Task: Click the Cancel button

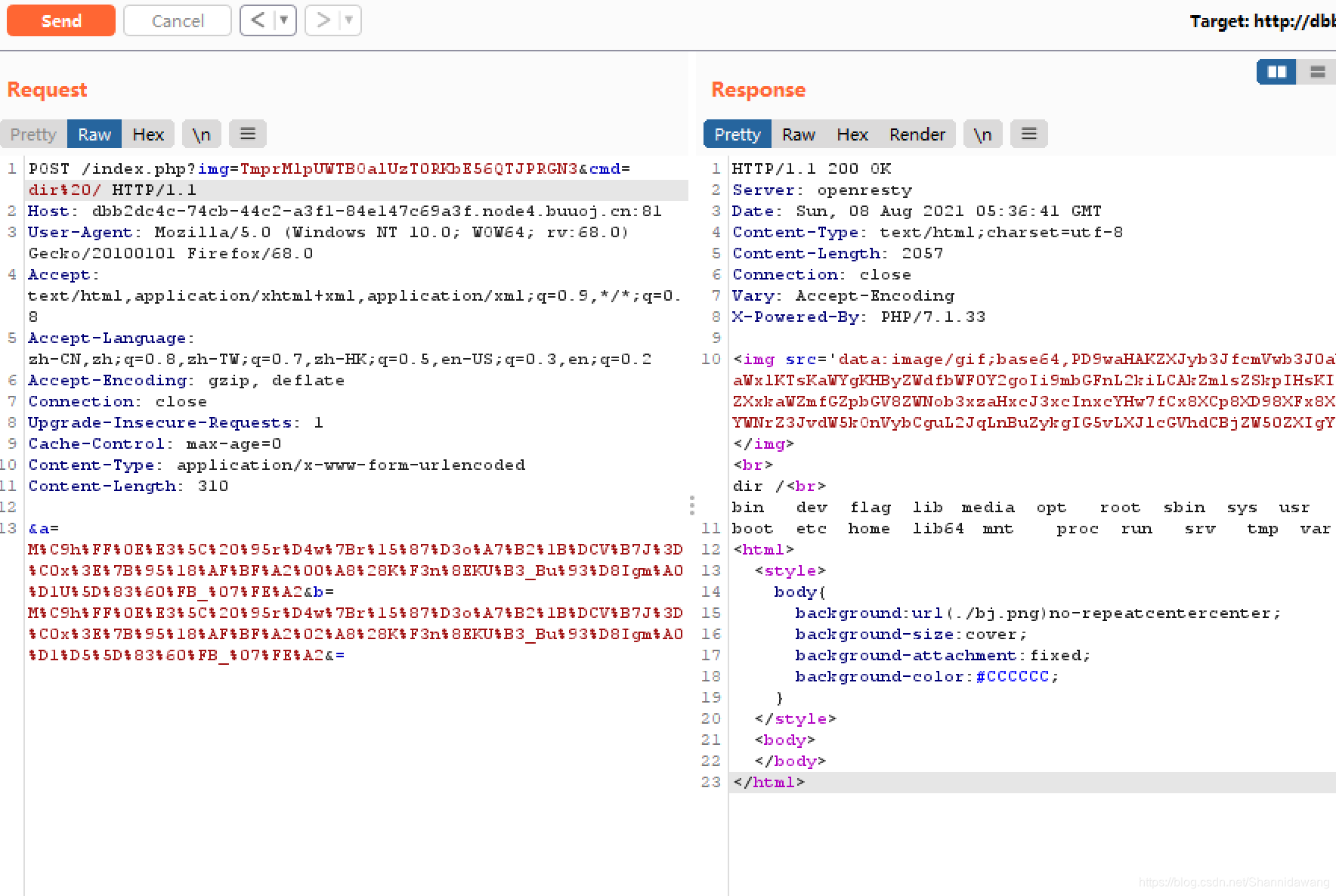Action: click(x=178, y=20)
